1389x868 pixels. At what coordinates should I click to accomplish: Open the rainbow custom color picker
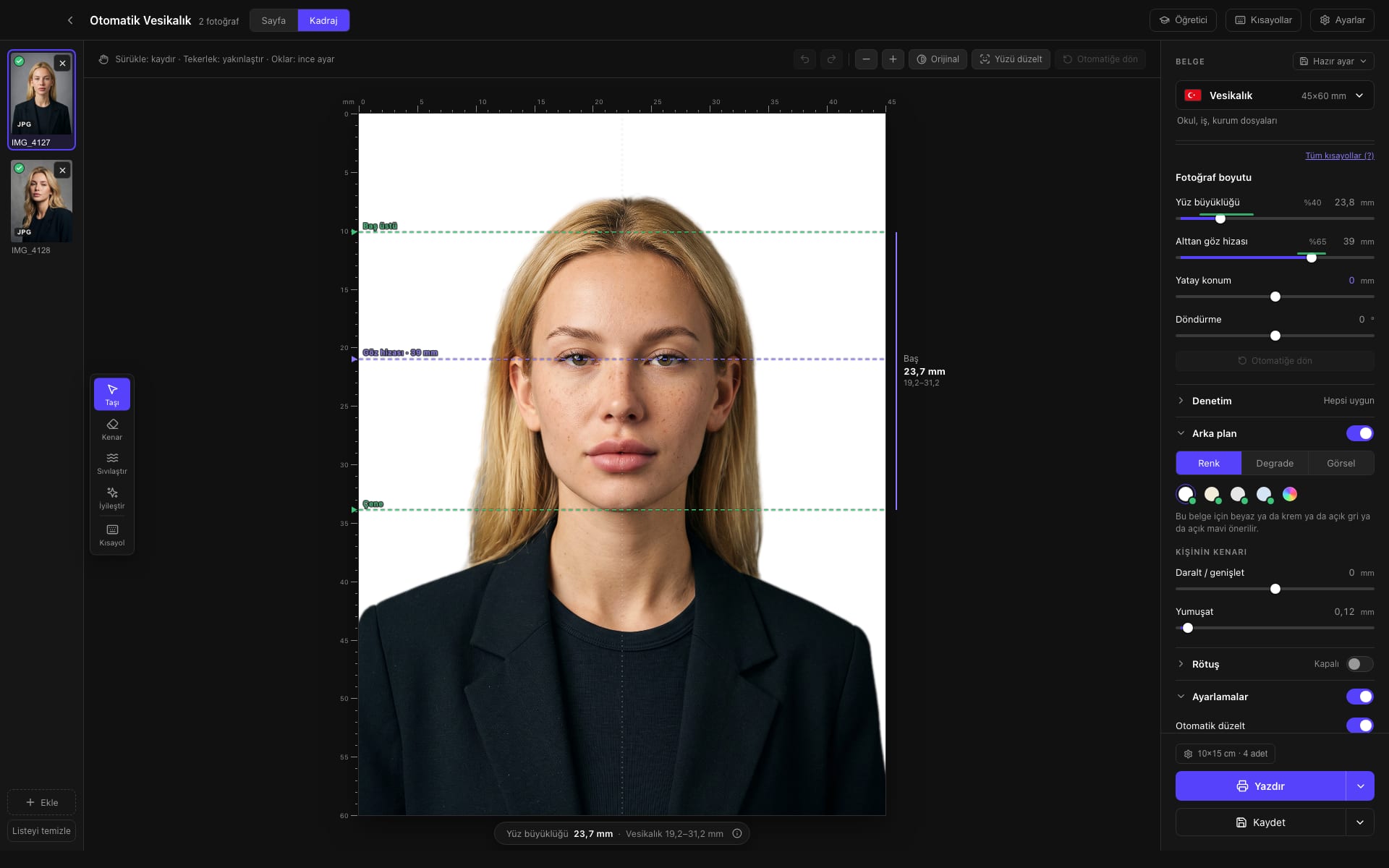(x=1290, y=494)
